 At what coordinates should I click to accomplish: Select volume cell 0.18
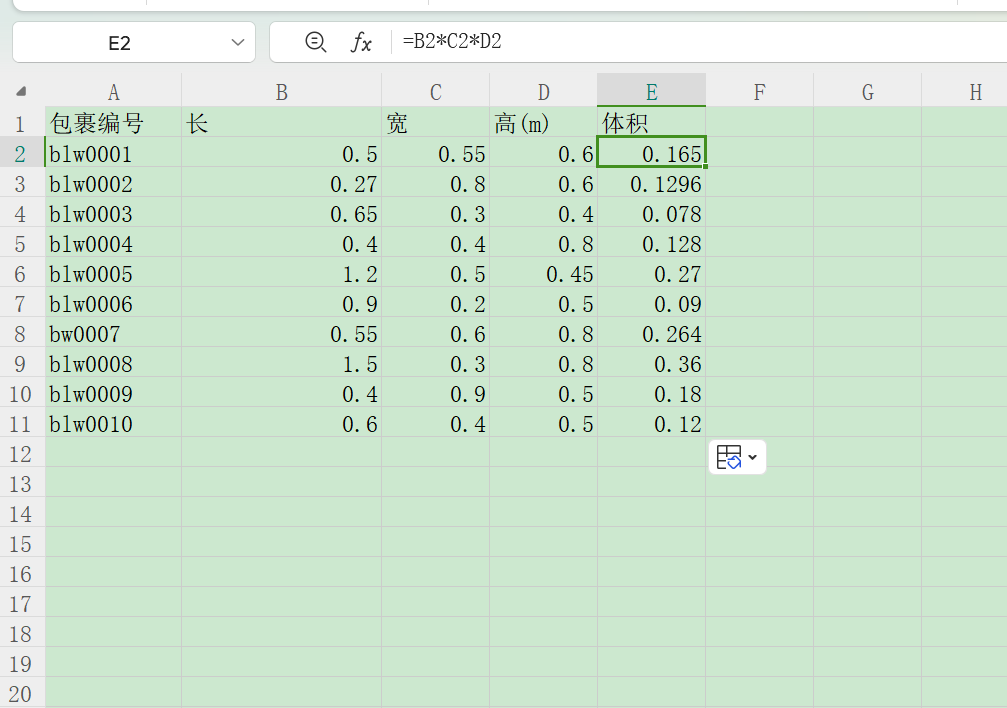click(x=651, y=392)
